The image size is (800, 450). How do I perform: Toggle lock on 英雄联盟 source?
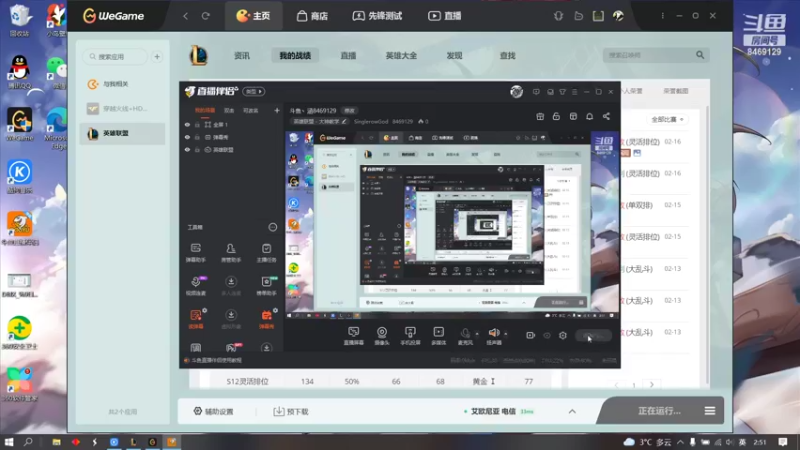coord(197,150)
